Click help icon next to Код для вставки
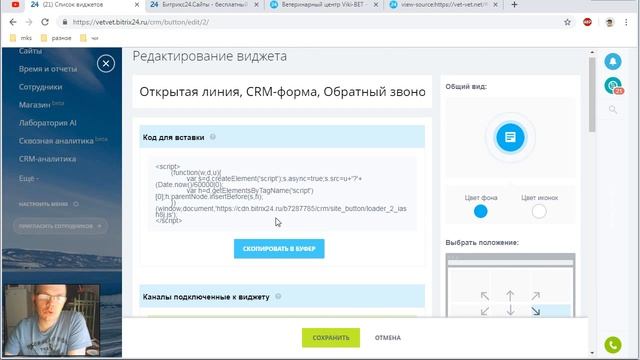 click(213, 137)
